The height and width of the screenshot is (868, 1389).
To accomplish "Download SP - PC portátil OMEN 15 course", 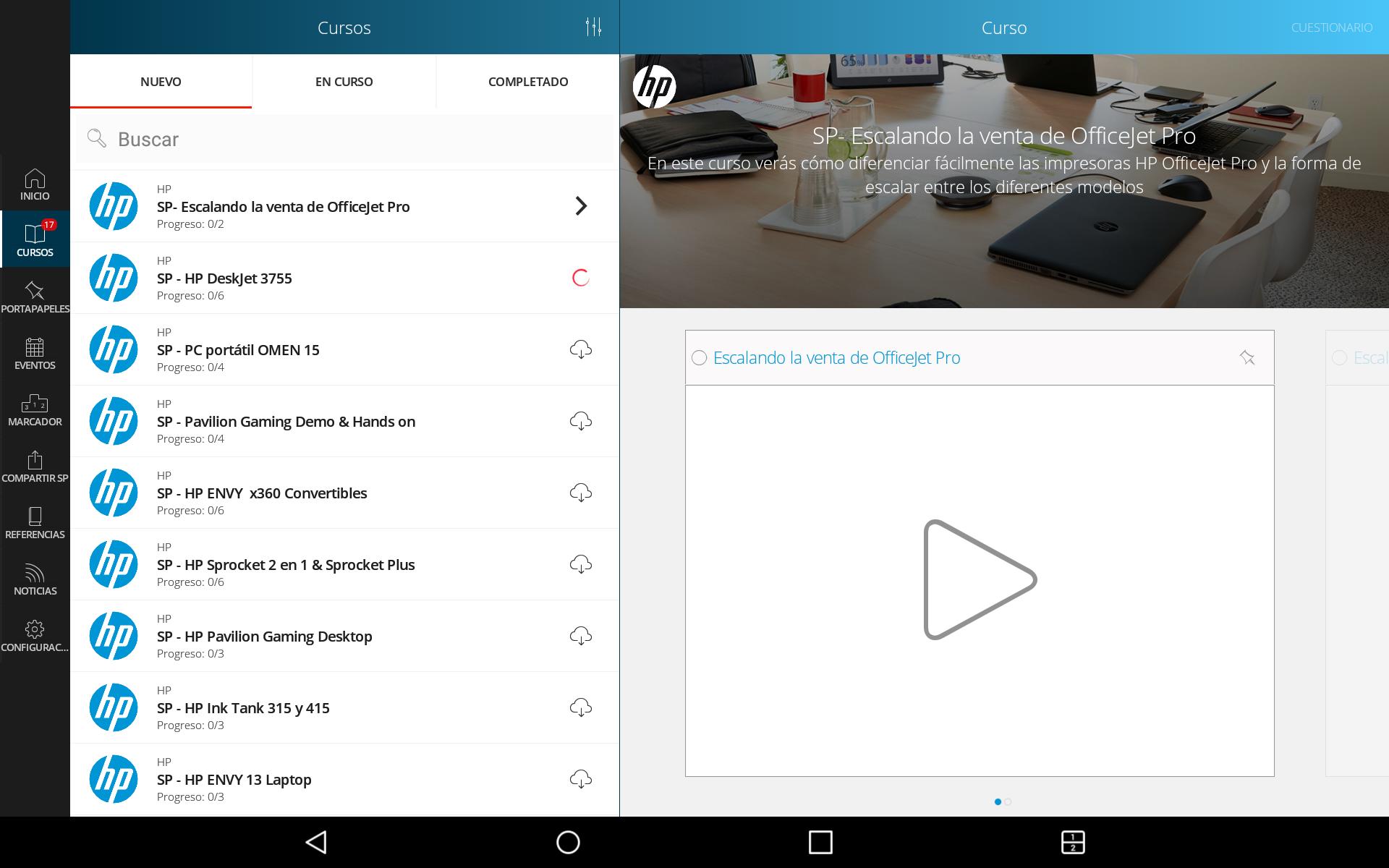I will point(581,349).
